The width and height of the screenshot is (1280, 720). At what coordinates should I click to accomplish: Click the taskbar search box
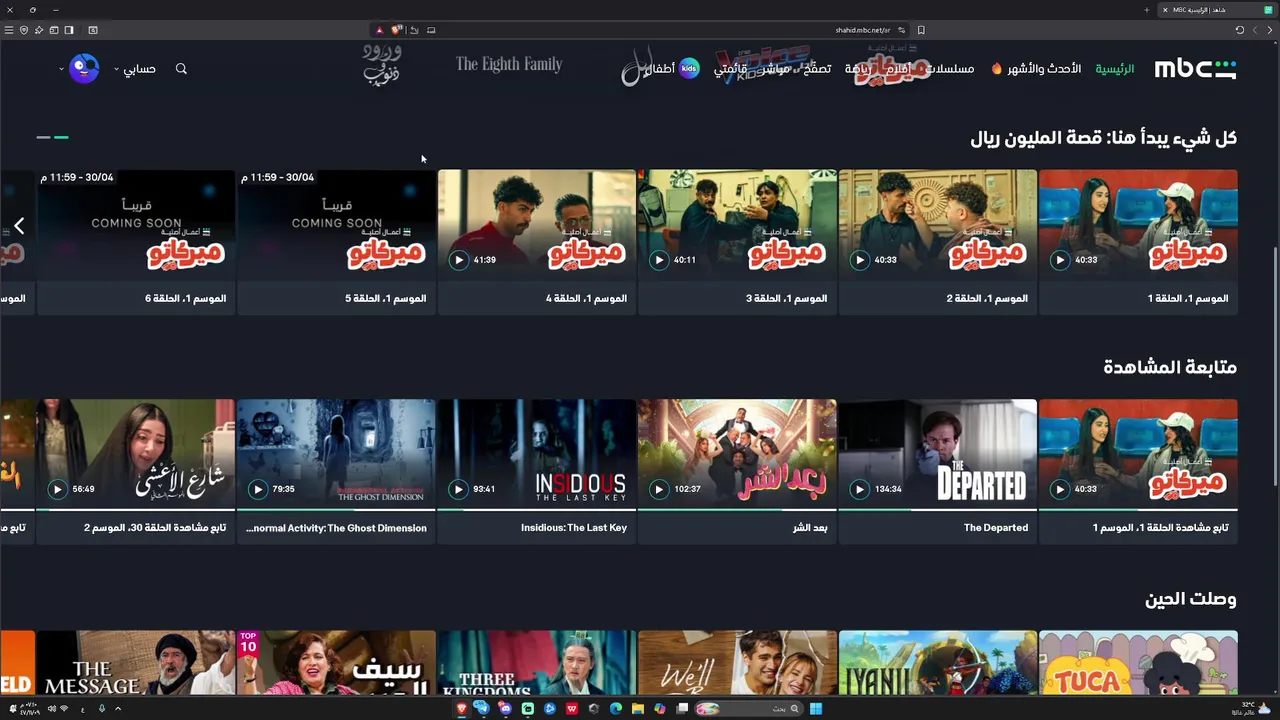(x=749, y=709)
